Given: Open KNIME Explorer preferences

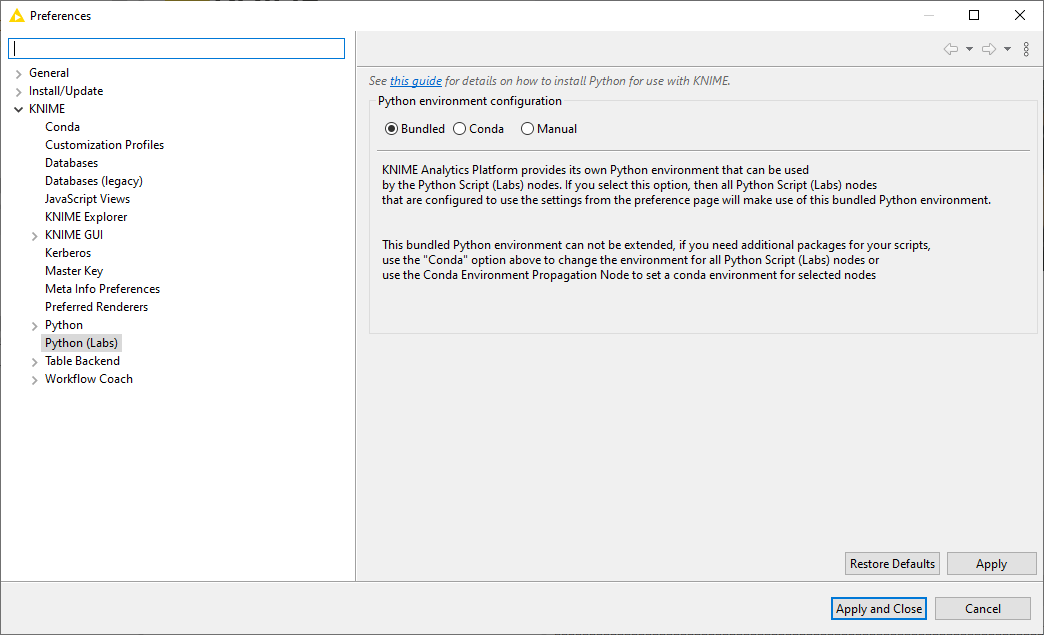Looking at the screenshot, I should (x=86, y=216).
